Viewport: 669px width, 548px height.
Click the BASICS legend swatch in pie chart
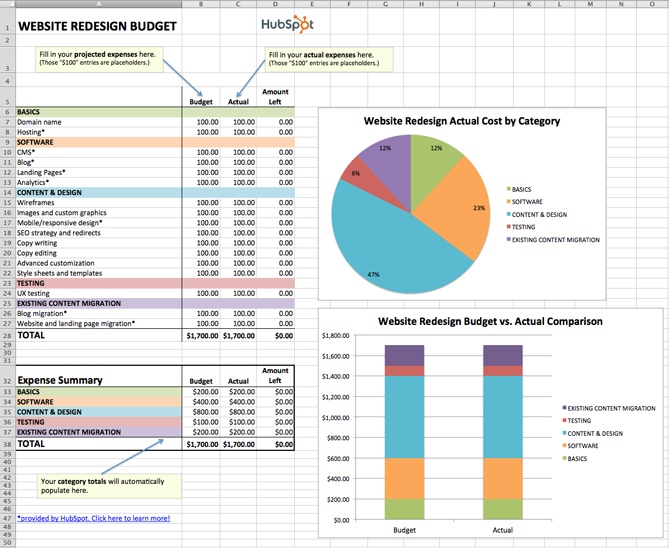pos(510,189)
